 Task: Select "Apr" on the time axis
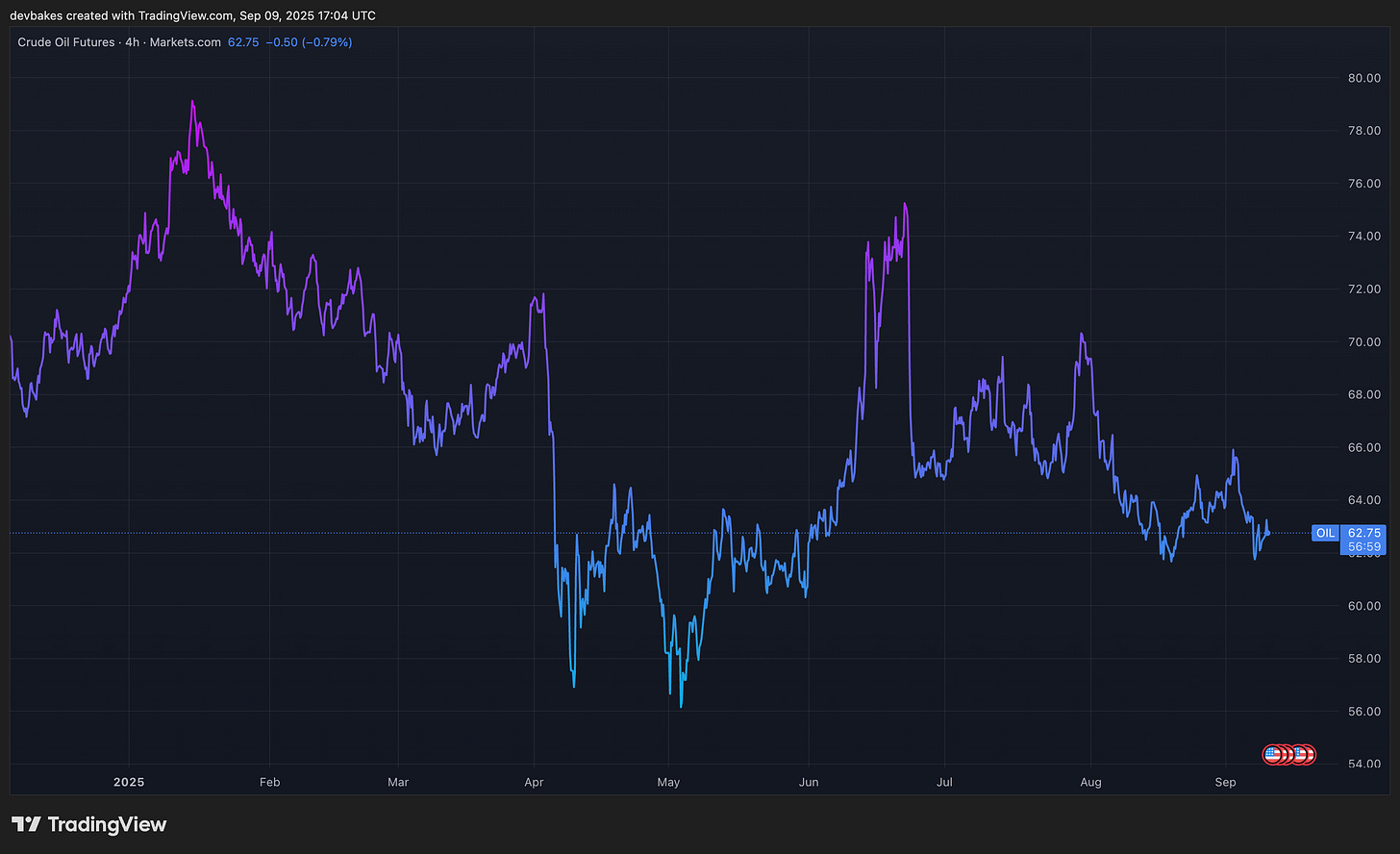pyautogui.click(x=535, y=783)
